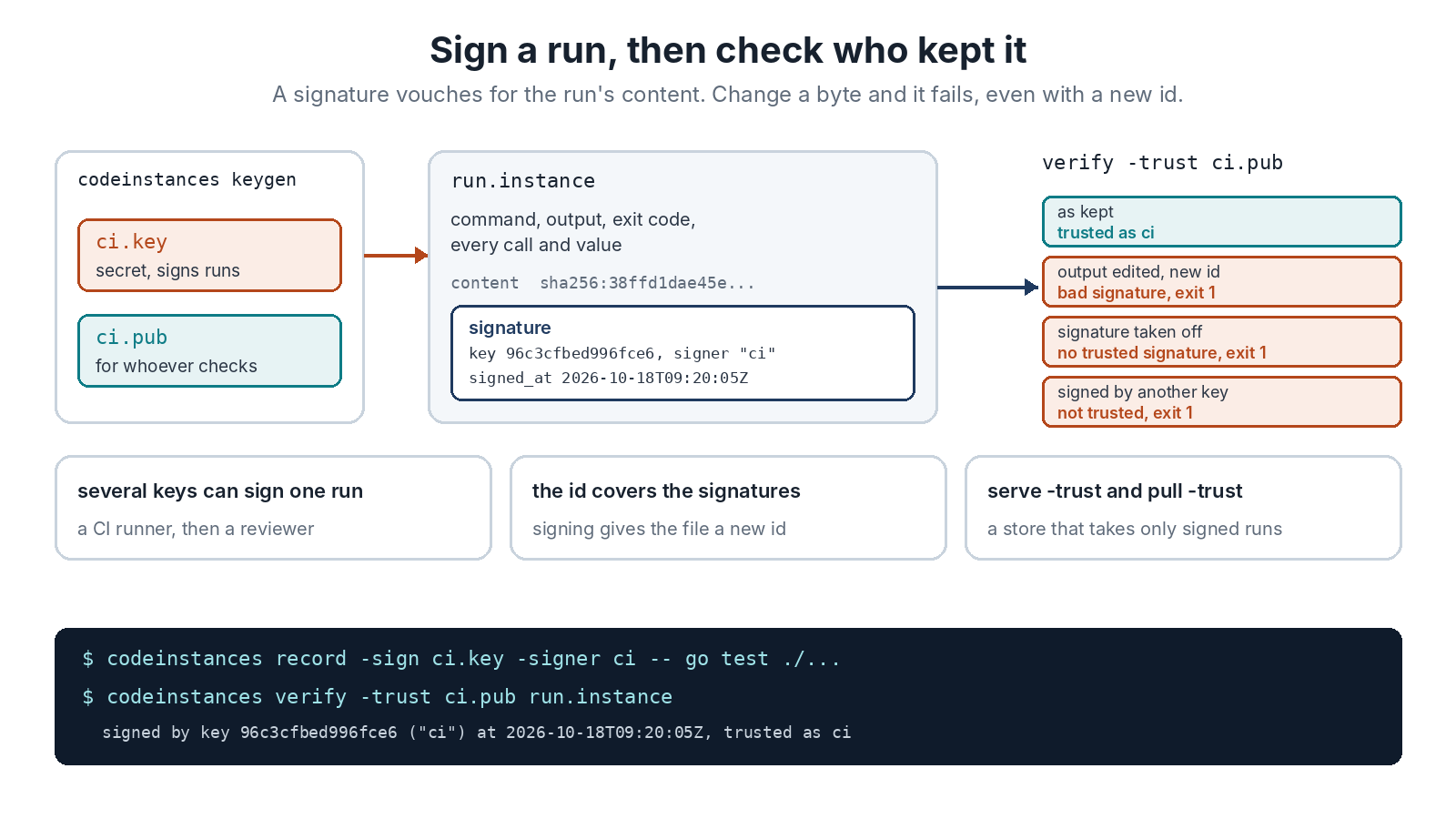Screen dimensions: 1456x819
Task: Select the ci.key secret key card
Action: [209, 255]
